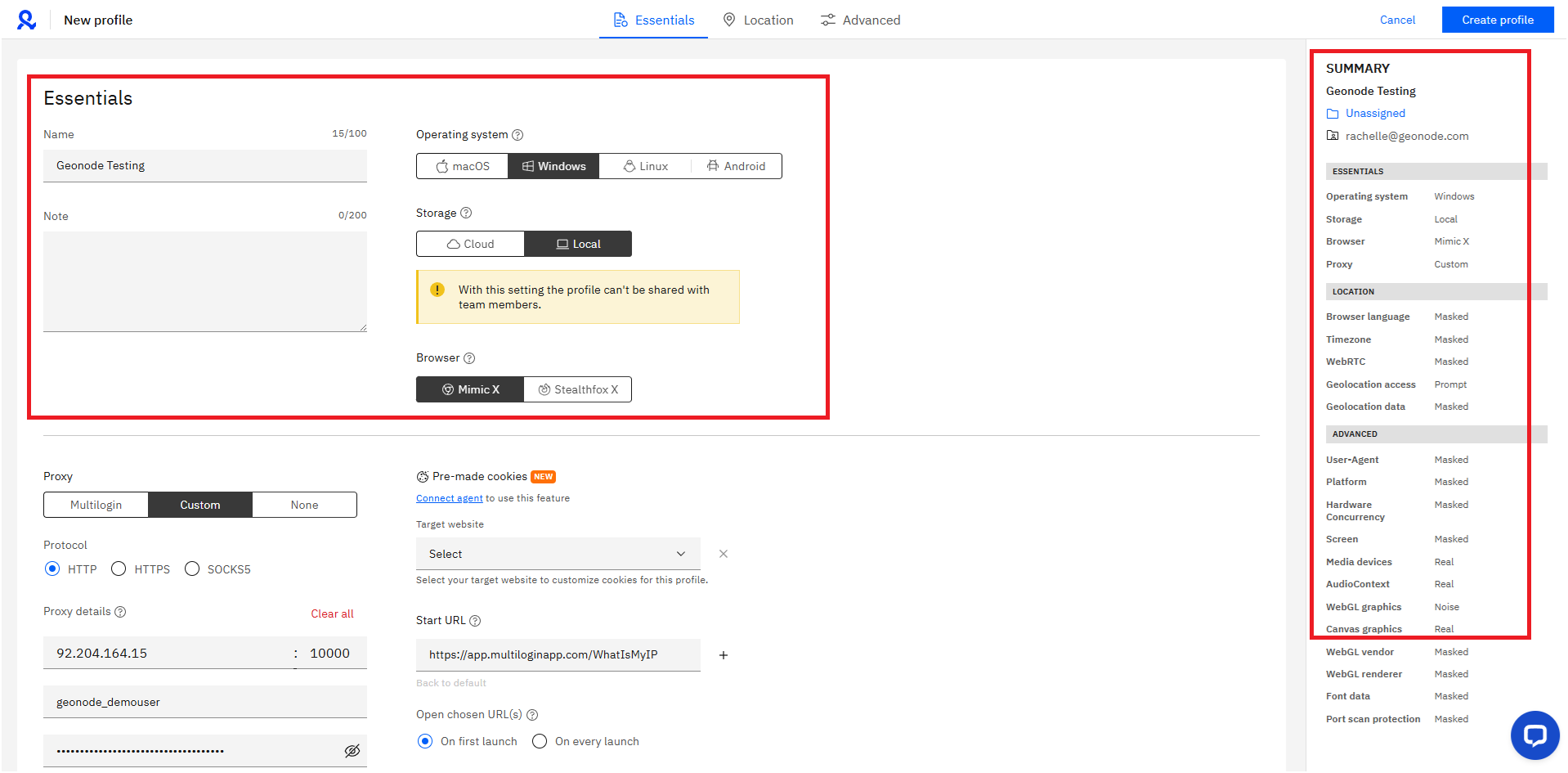This screenshot has height=773, width=1568.
Task: Select the HTTPS protocol
Action: point(119,569)
